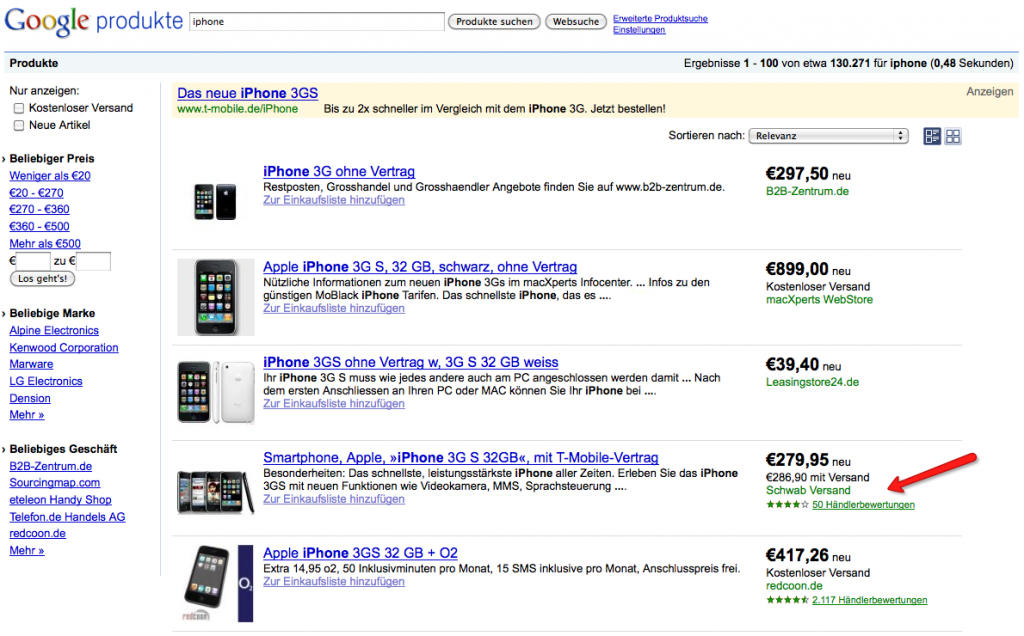Image resolution: width=1024 pixels, height=636 pixels.
Task: Filter by brand LG Electronics
Action: [x=46, y=381]
